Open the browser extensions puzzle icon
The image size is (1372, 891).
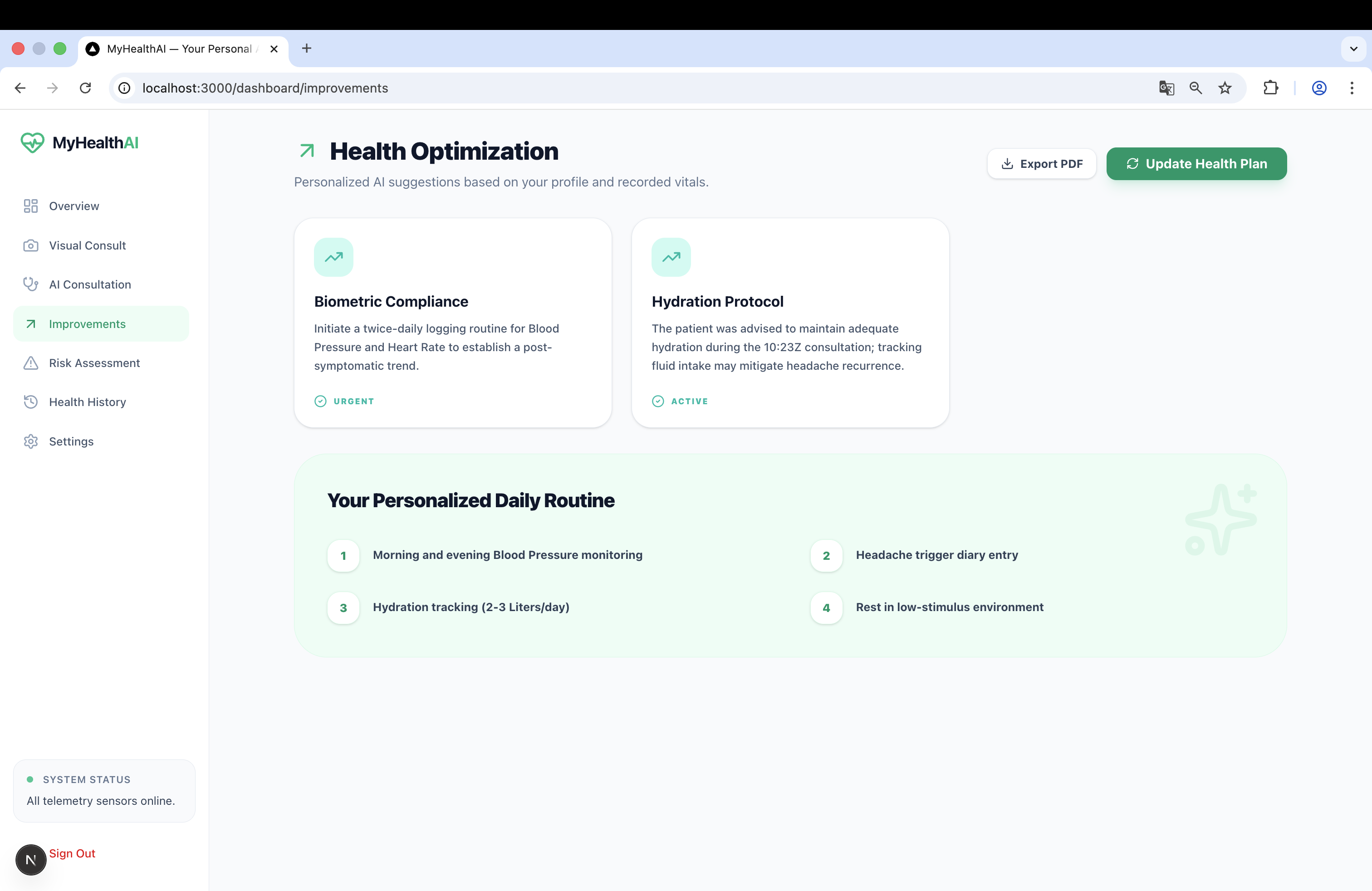click(1270, 88)
